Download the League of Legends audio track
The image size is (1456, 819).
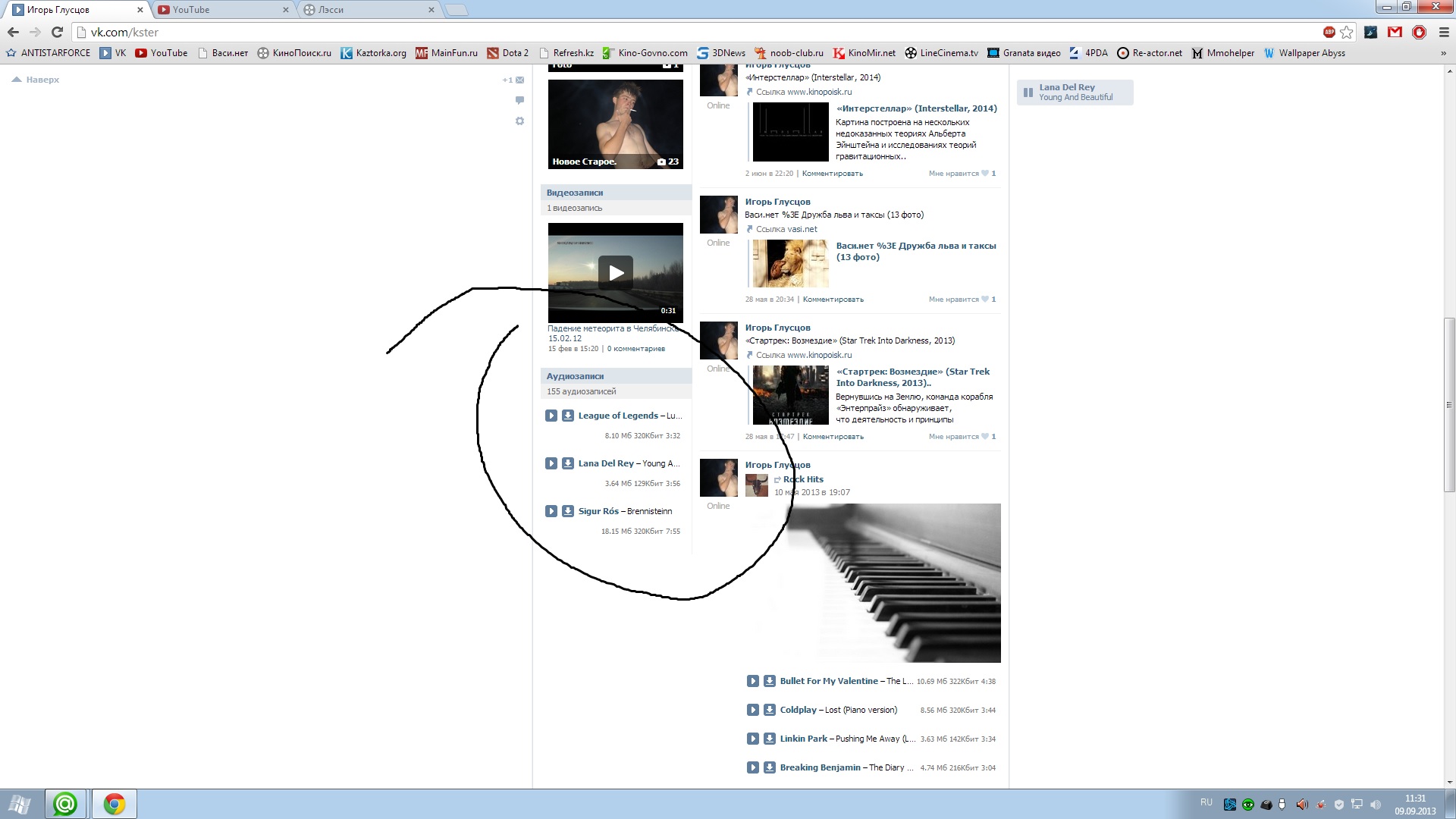click(x=567, y=416)
